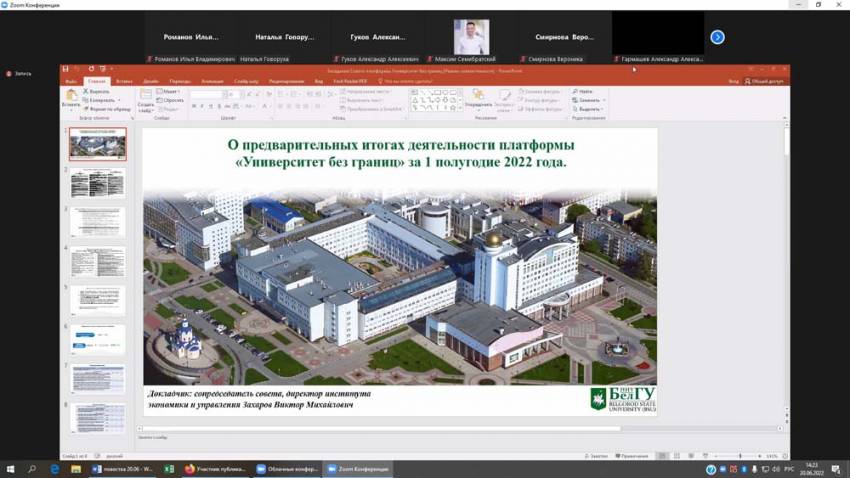Expand the Выделить (Select) dropdown
The image size is (850, 478).
[588, 109]
